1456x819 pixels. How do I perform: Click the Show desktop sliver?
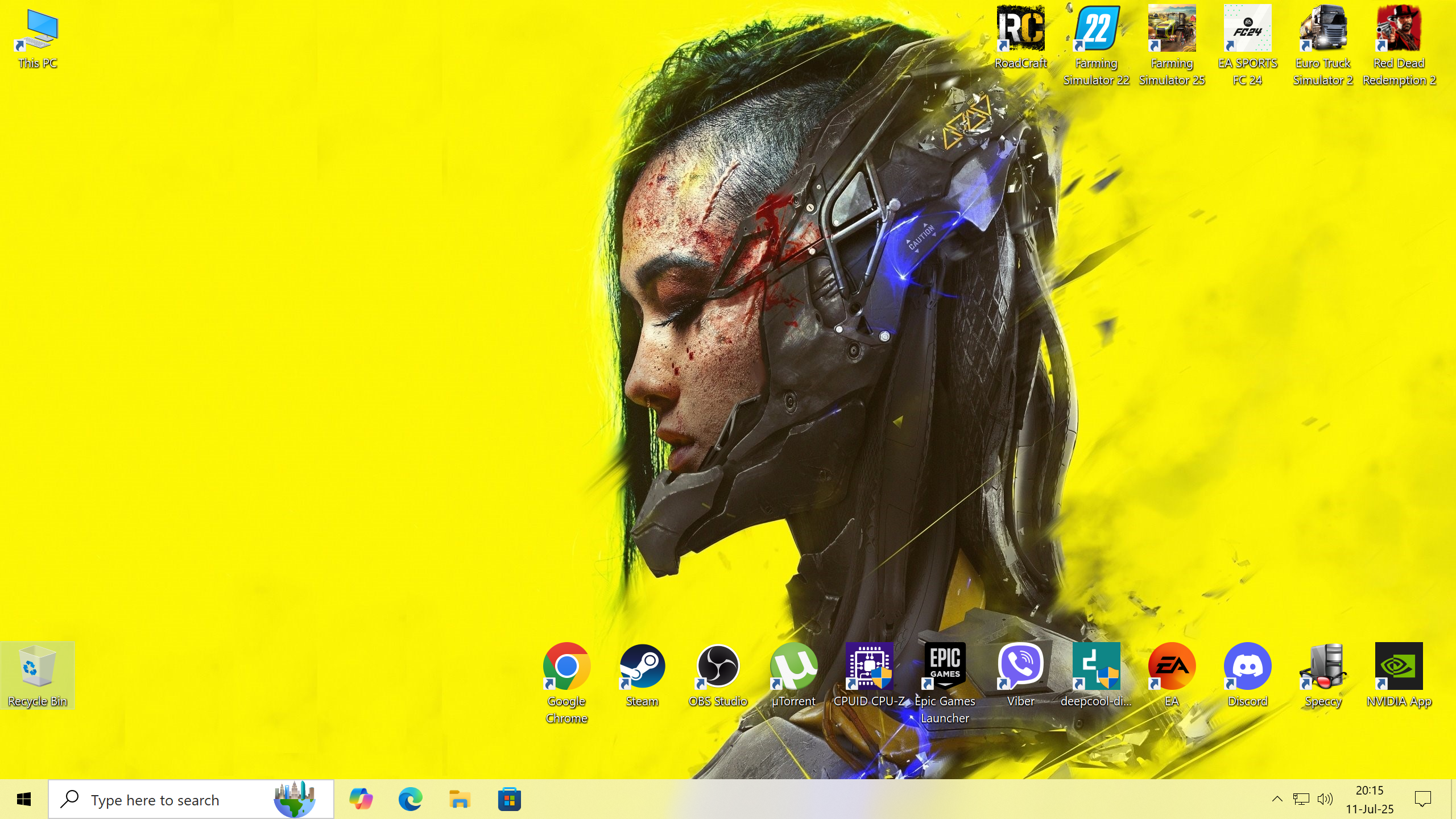pos(1453,800)
